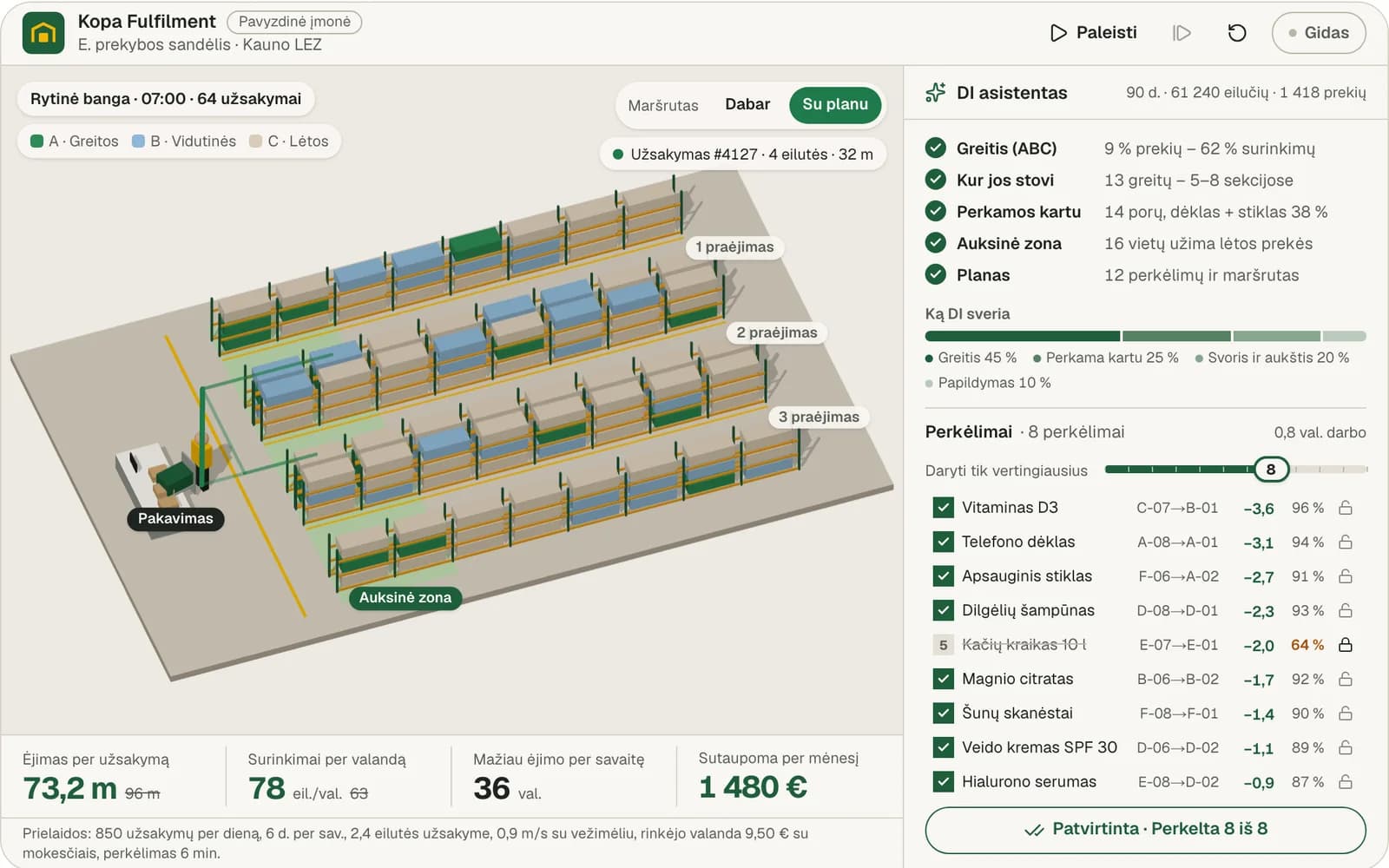Image resolution: width=1389 pixels, height=868 pixels.
Task: Click the step-forward playback icon
Action: tap(1182, 33)
